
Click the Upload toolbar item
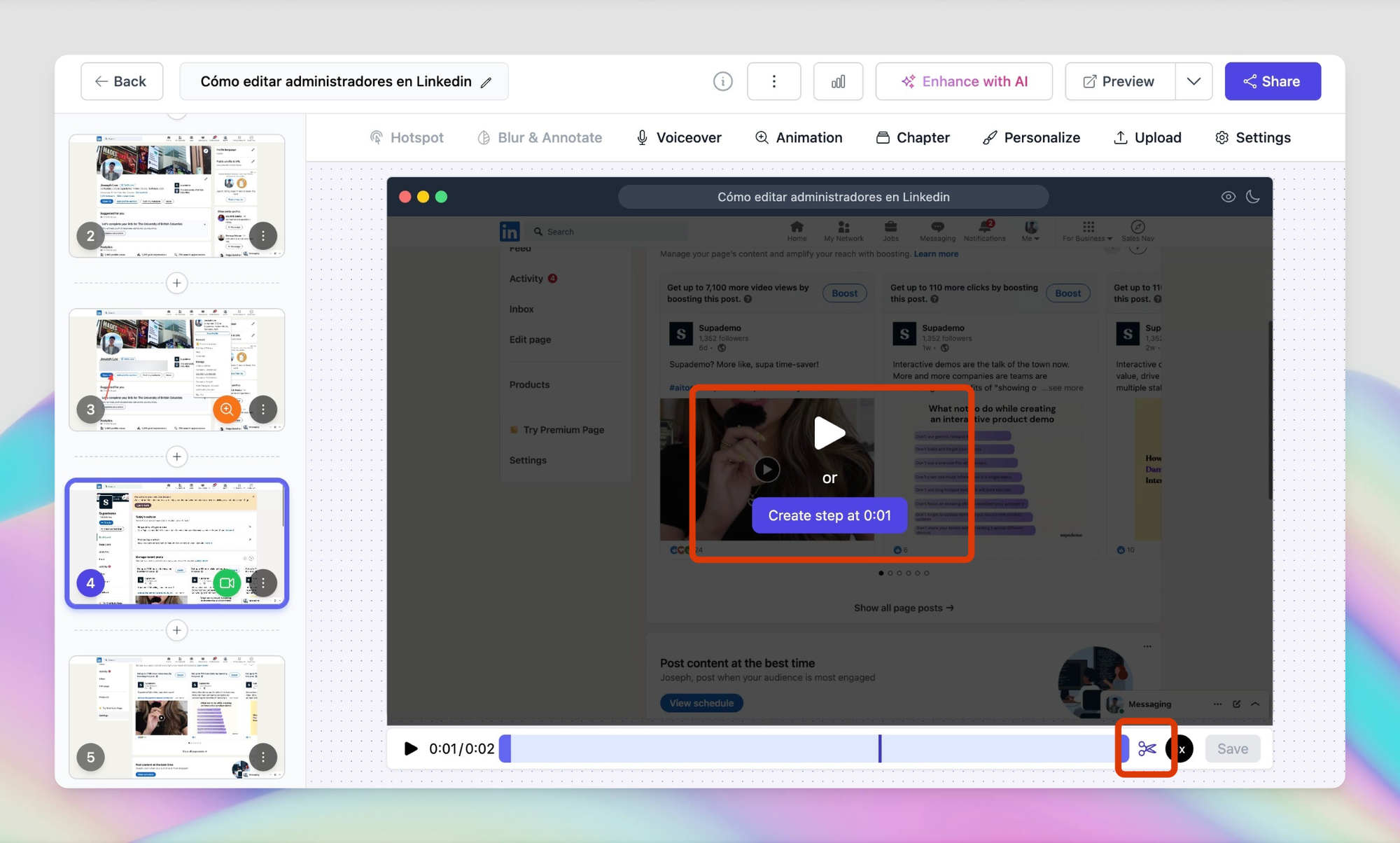1147,137
